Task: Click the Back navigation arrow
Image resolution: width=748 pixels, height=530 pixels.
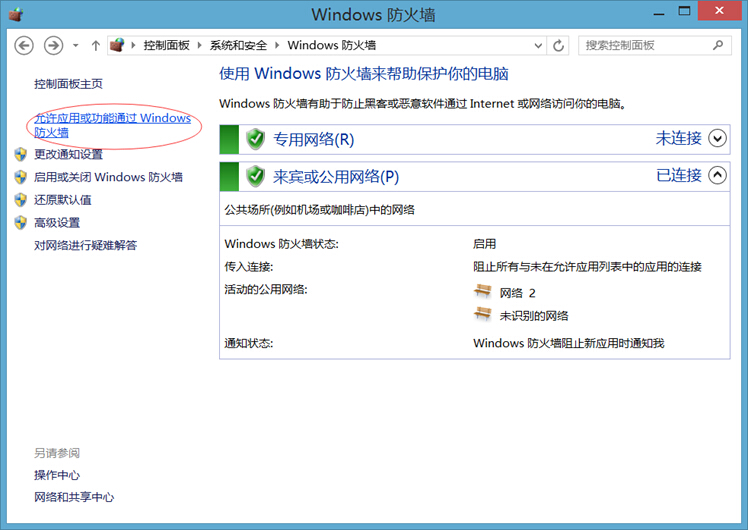Action: [24, 46]
